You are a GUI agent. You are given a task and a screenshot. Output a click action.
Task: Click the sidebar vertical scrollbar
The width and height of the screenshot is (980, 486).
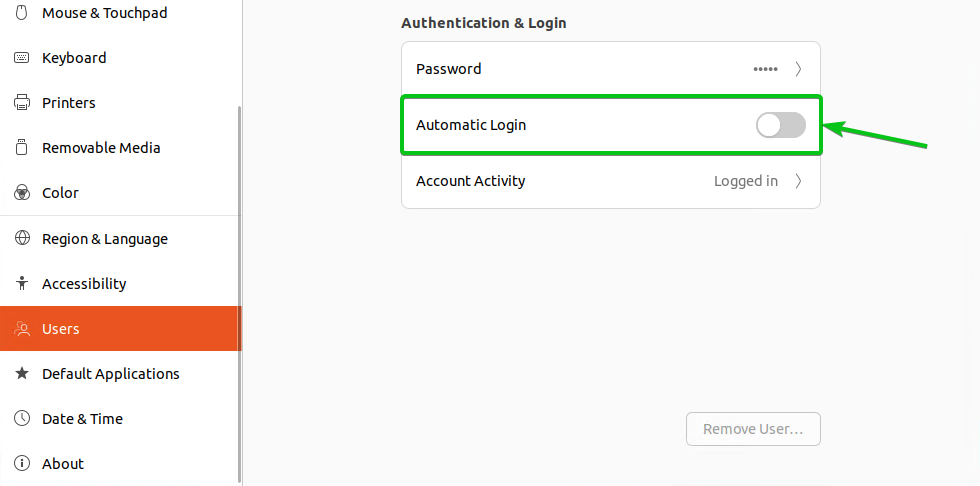(x=240, y=294)
